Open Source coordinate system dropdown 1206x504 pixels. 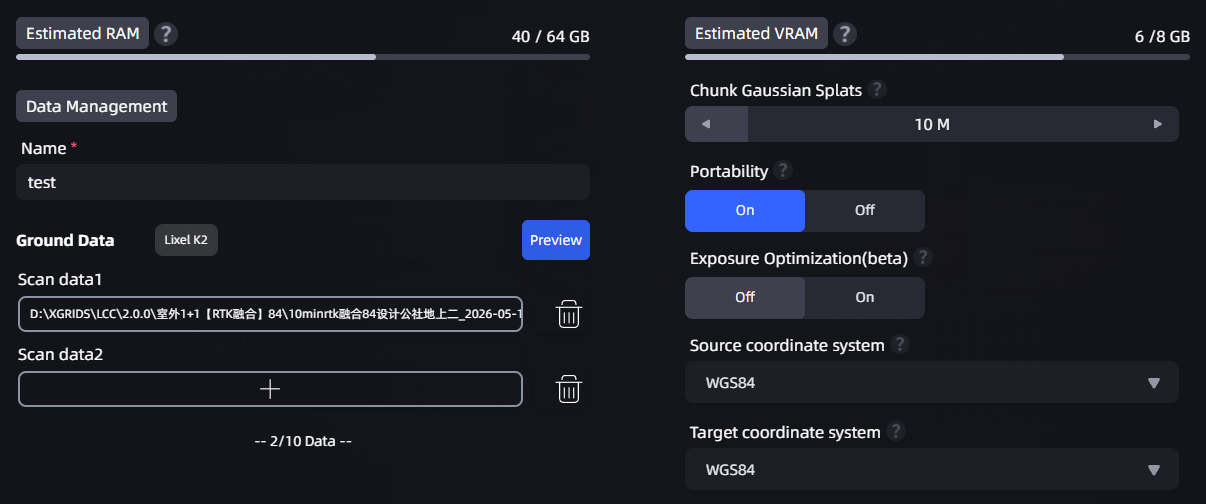tap(932, 383)
